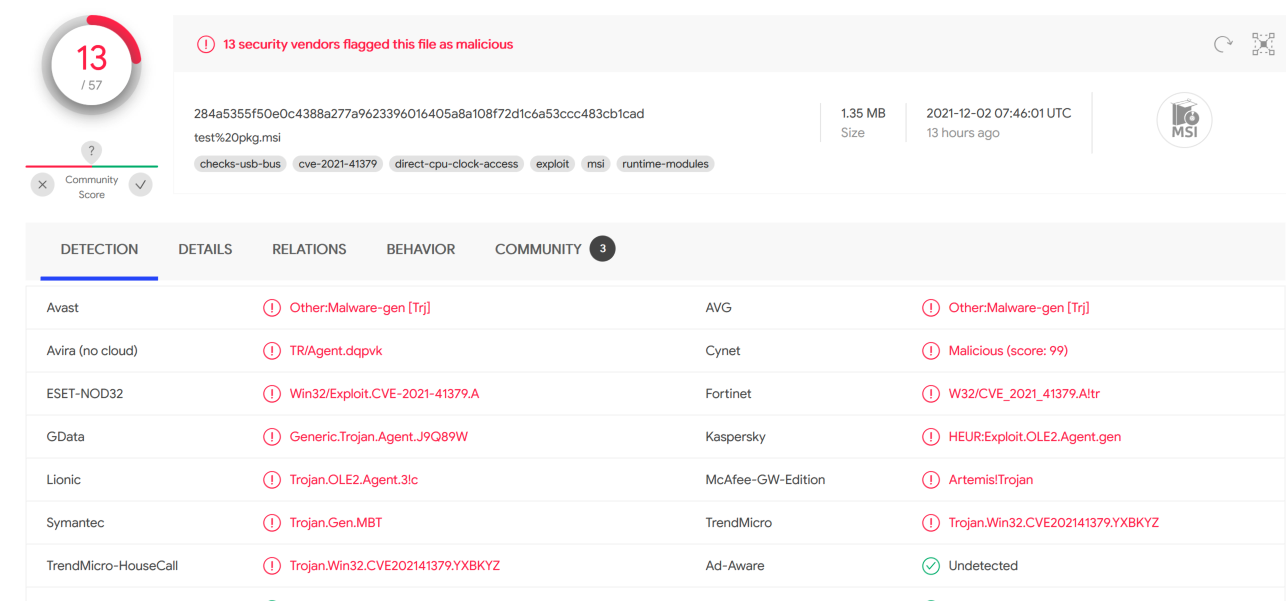Click the direct-cpu-clock-access tag
The image size is (1286, 601).
(x=457, y=164)
